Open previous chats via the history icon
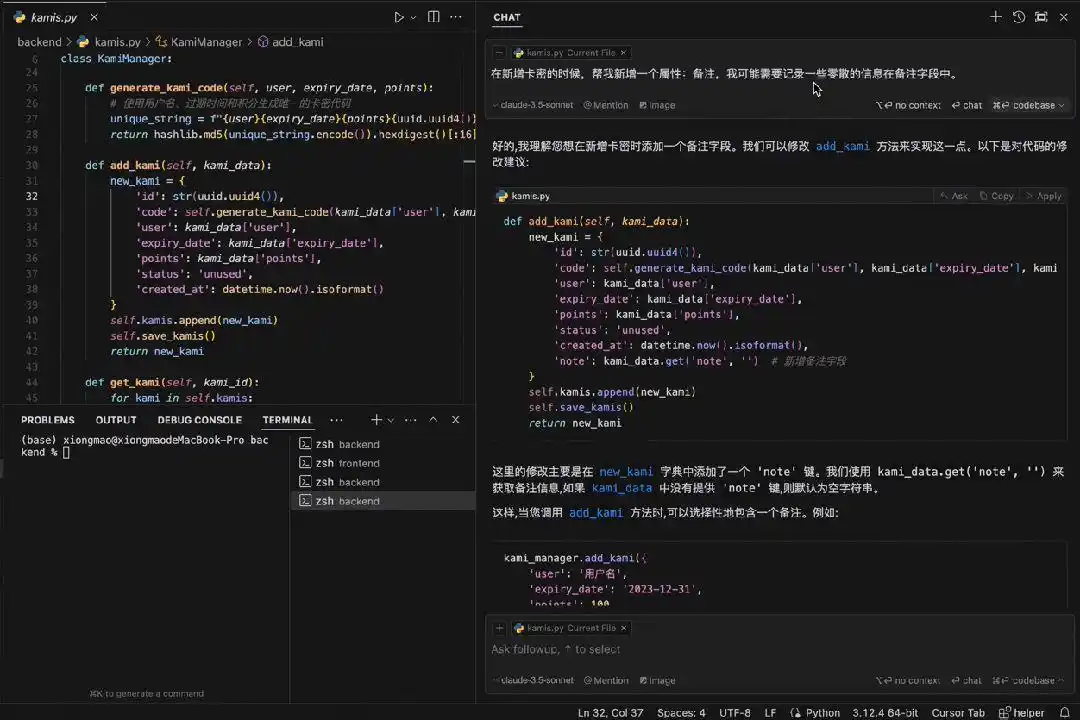 point(1018,17)
